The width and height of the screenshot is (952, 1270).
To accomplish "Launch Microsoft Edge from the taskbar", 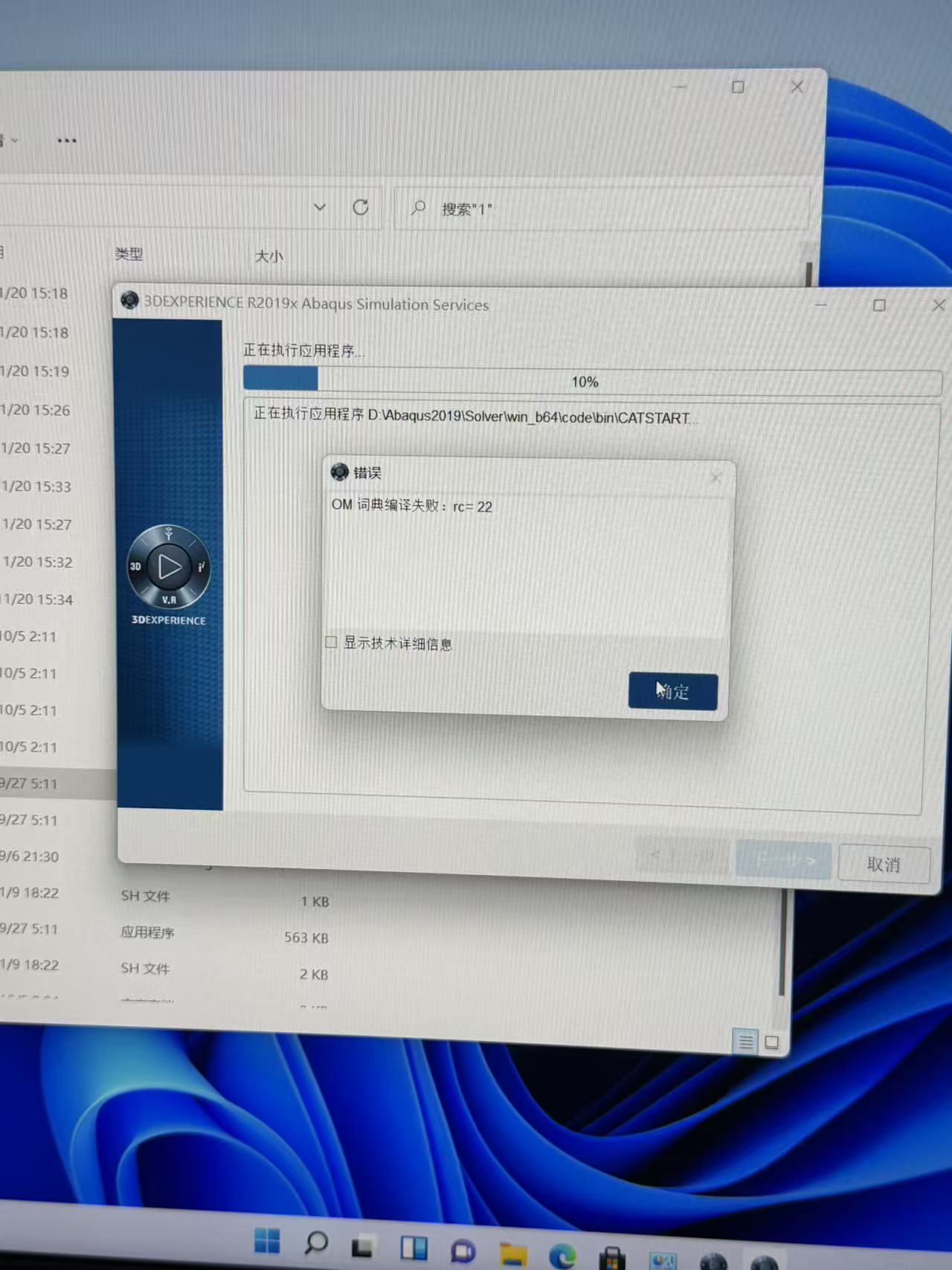I will pyautogui.click(x=563, y=1255).
